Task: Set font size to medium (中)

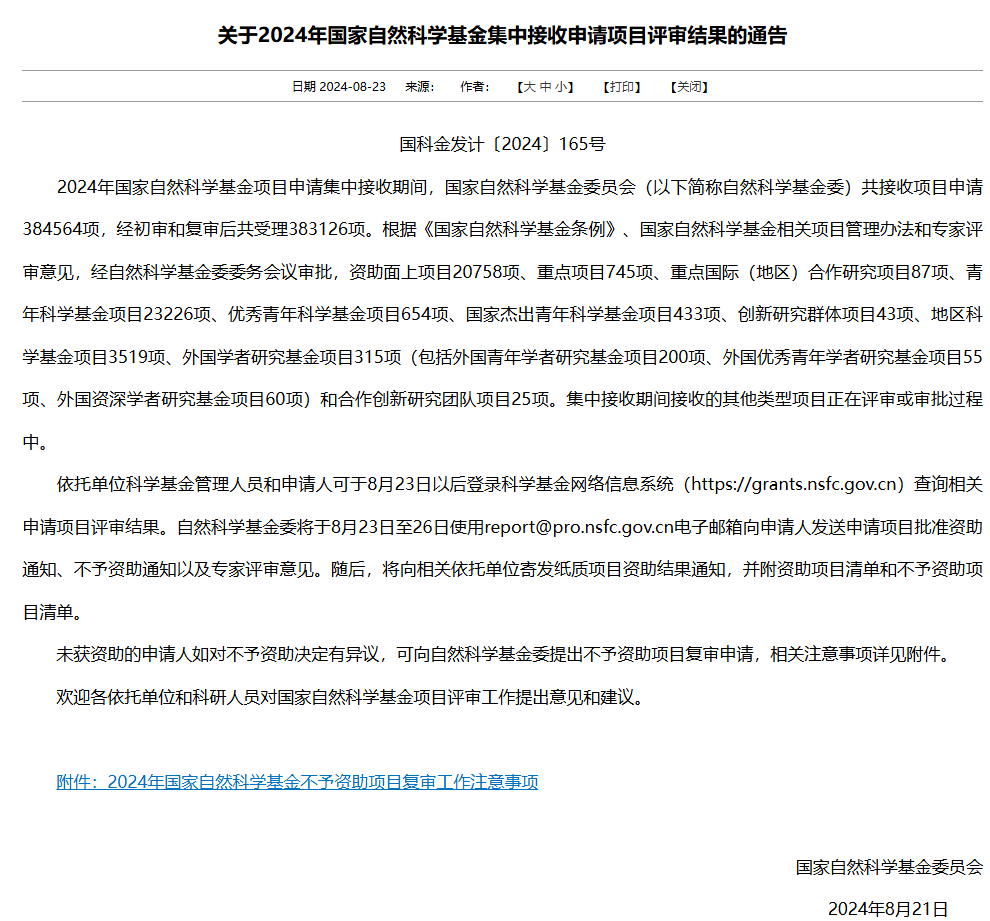Action: [545, 87]
